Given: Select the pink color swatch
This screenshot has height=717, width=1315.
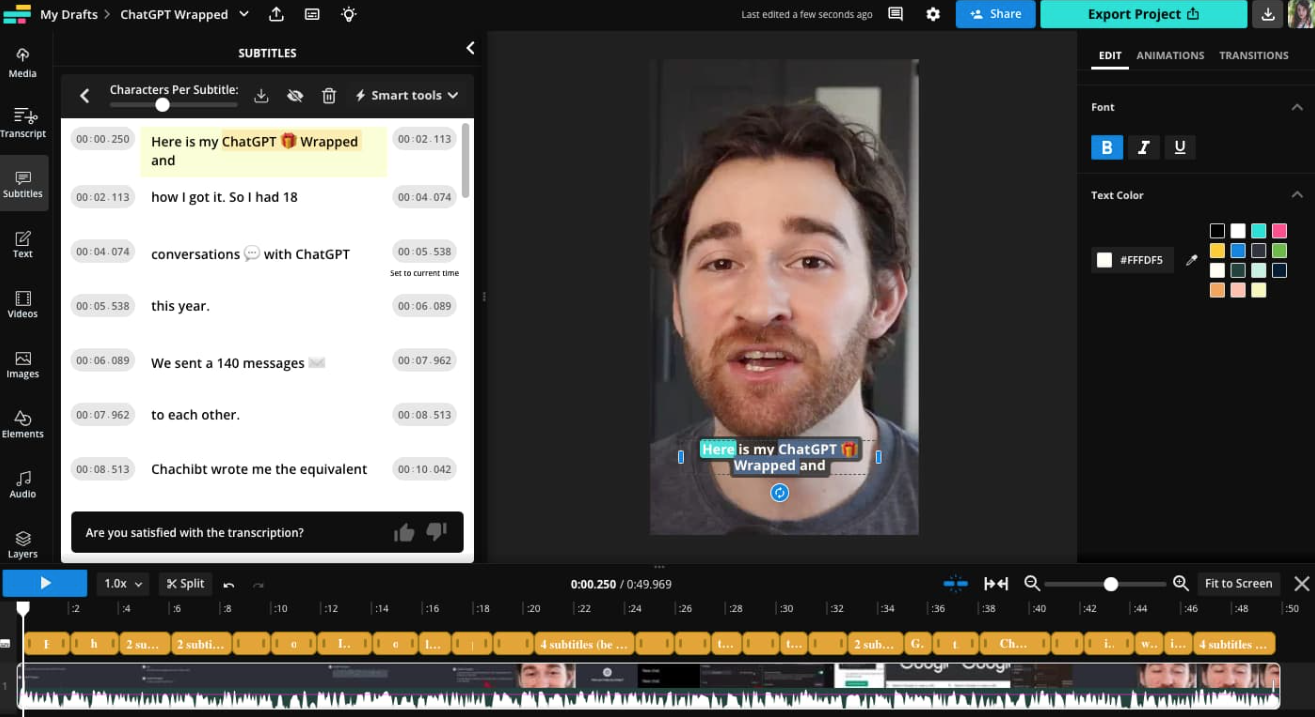Looking at the screenshot, I should (x=1279, y=231).
